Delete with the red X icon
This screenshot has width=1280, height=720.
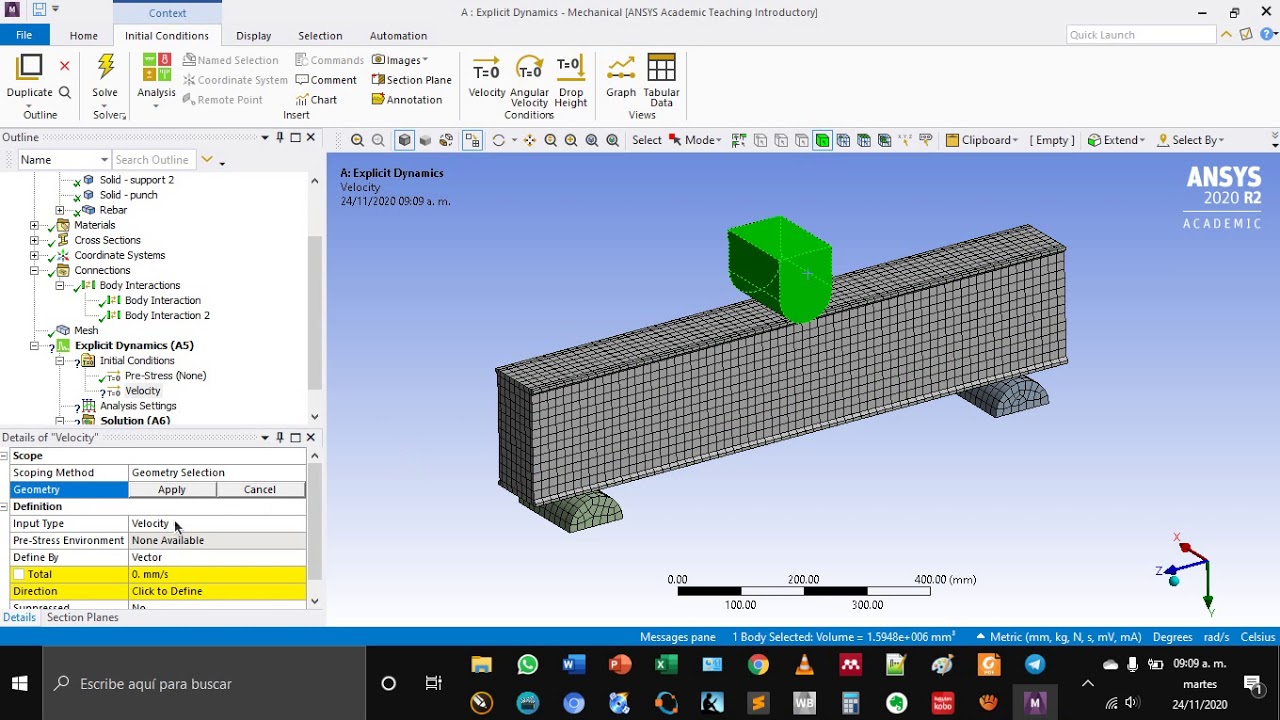[64, 66]
